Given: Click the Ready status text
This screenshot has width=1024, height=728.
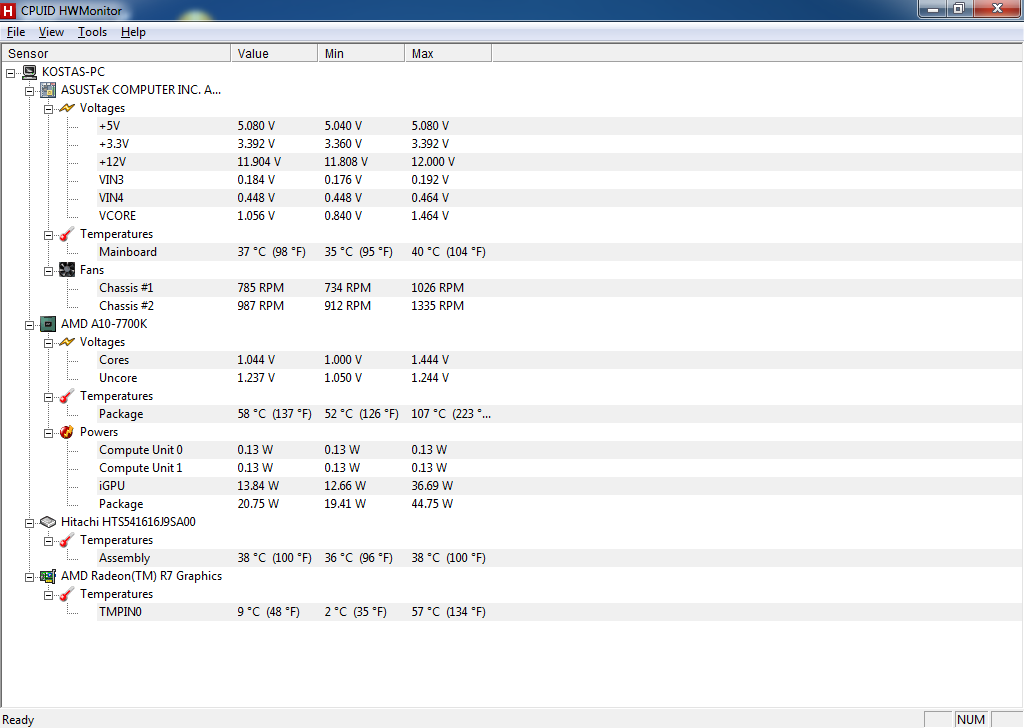Looking at the screenshot, I should tap(18, 720).
